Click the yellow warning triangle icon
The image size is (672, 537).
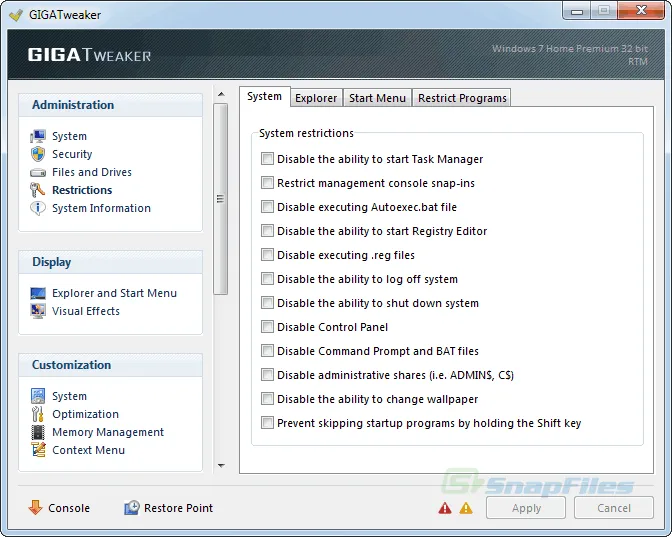coord(466,508)
